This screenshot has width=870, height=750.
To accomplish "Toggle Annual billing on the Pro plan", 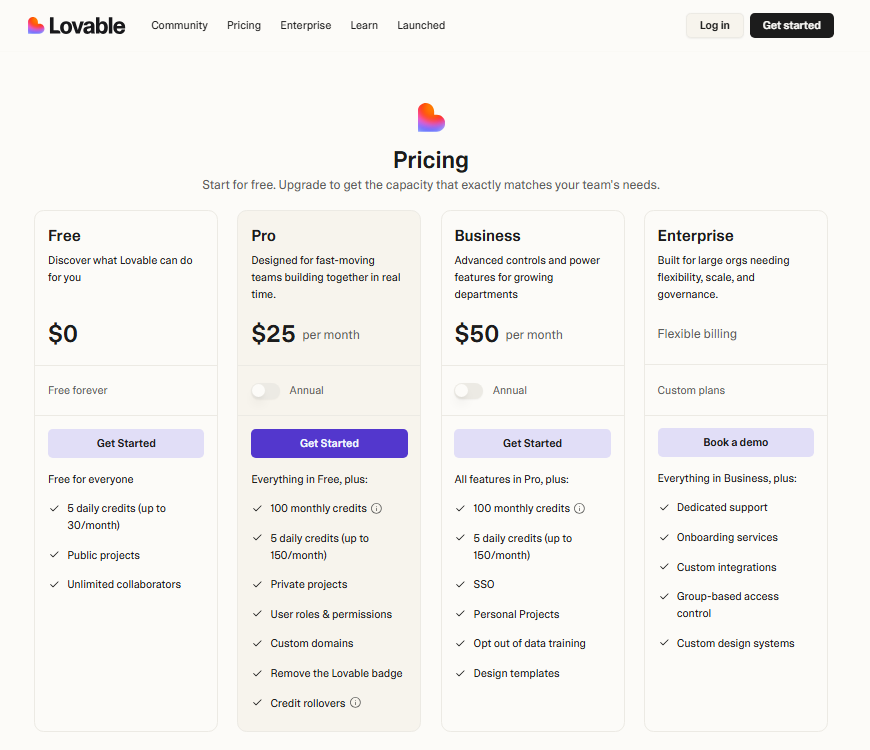I will [x=266, y=391].
